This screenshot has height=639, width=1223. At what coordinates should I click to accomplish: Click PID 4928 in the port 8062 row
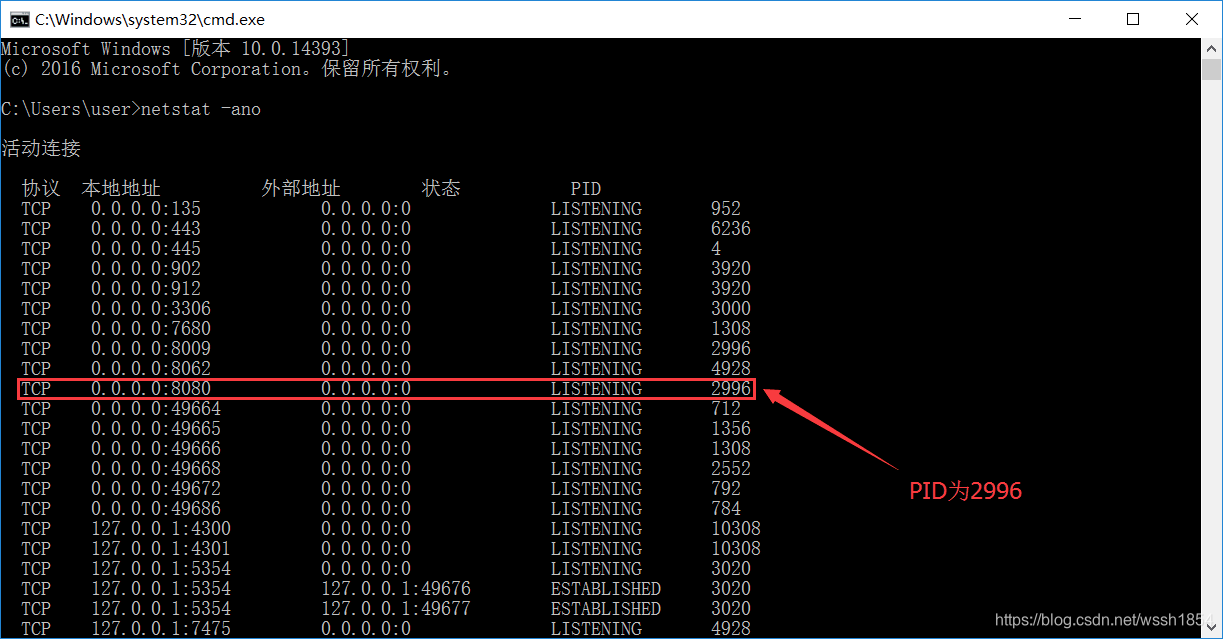pyautogui.click(x=731, y=369)
